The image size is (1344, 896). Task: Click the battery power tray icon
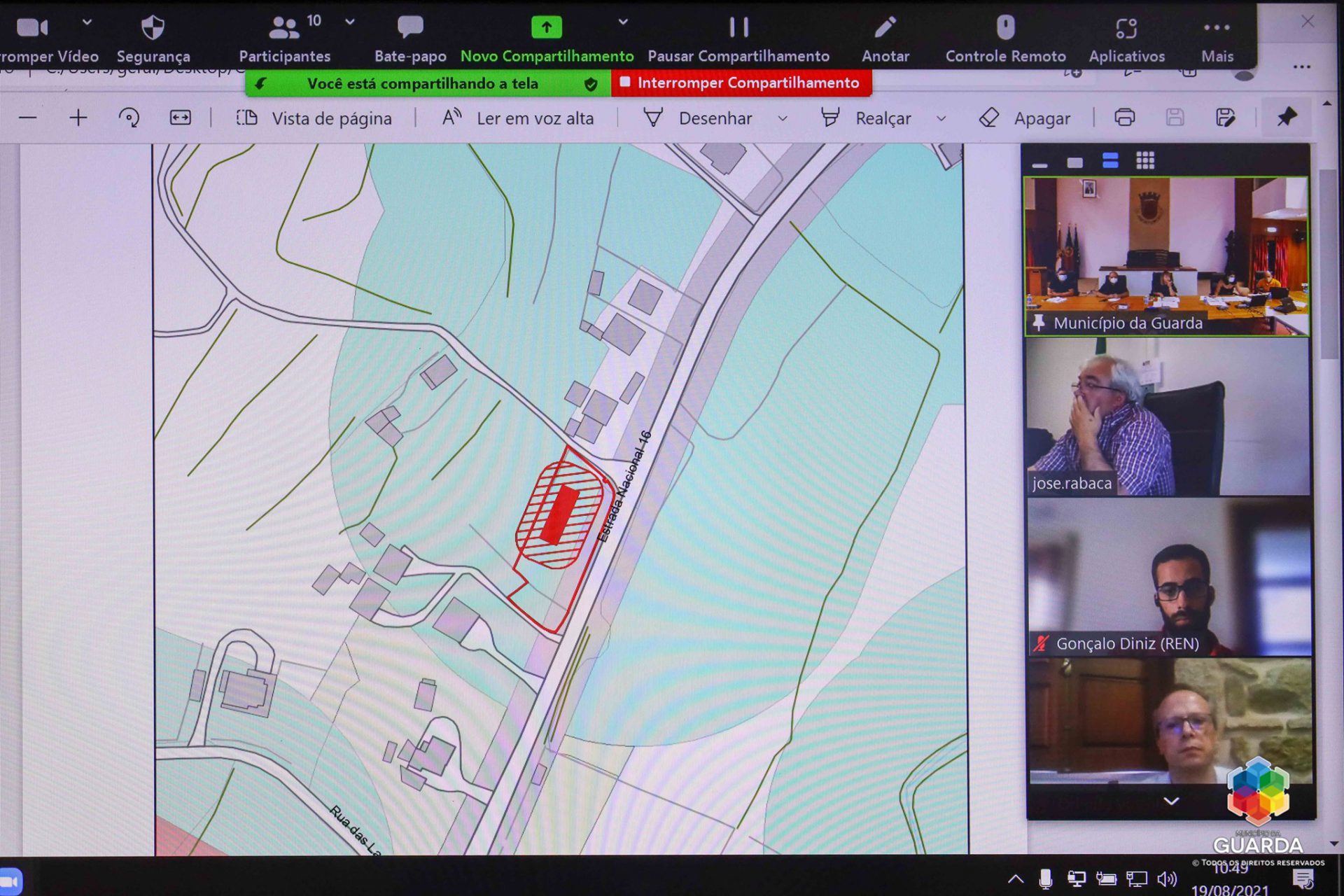1106,879
